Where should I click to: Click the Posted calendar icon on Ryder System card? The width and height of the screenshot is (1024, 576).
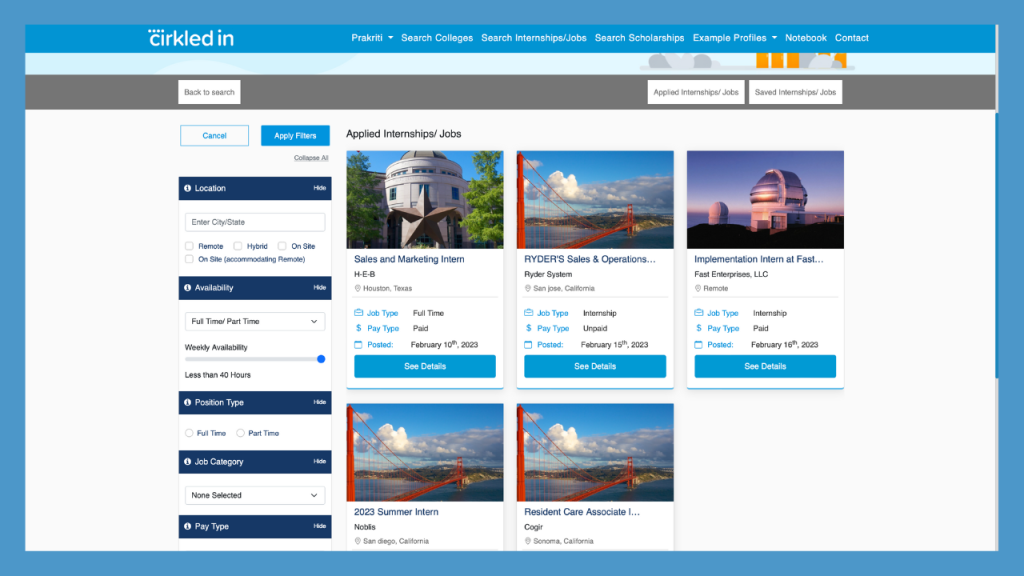[528, 344]
